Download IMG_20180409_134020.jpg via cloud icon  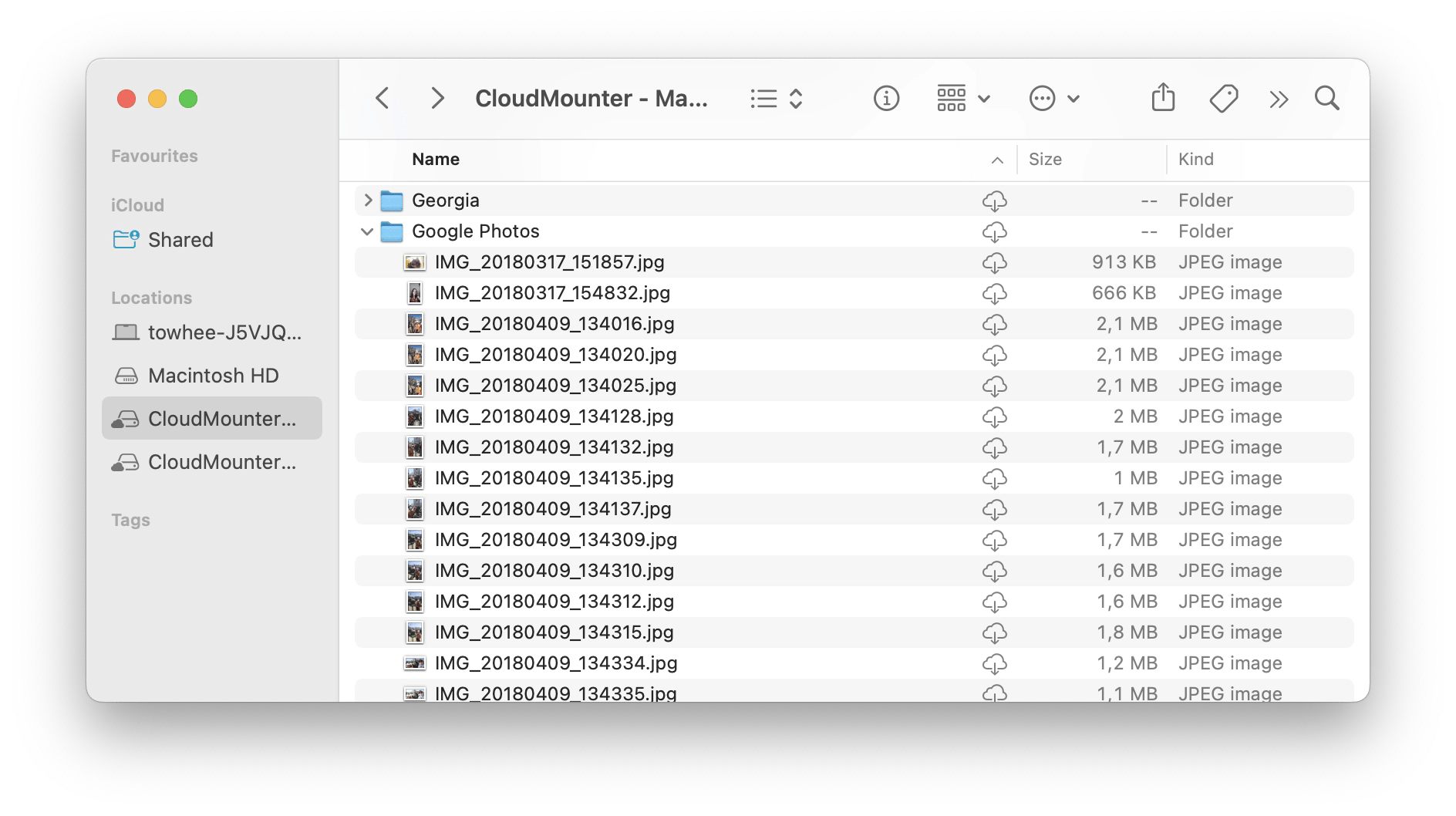pyautogui.click(x=995, y=356)
